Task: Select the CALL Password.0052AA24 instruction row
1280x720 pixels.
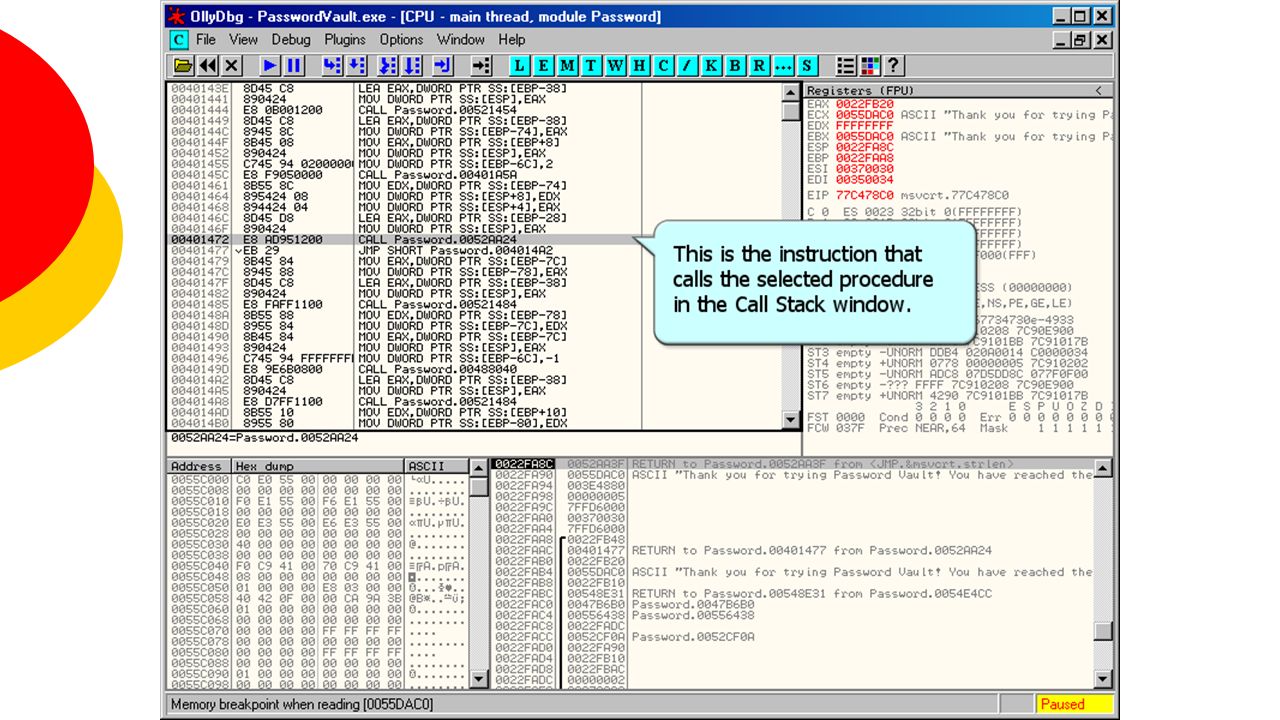Action: pyautogui.click(x=473, y=240)
